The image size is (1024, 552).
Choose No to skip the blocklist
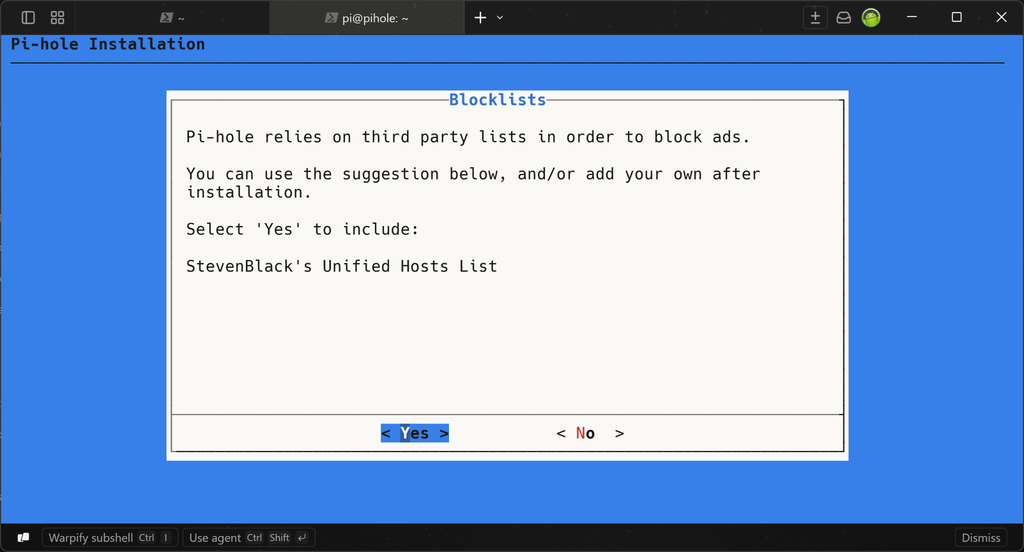coord(590,433)
